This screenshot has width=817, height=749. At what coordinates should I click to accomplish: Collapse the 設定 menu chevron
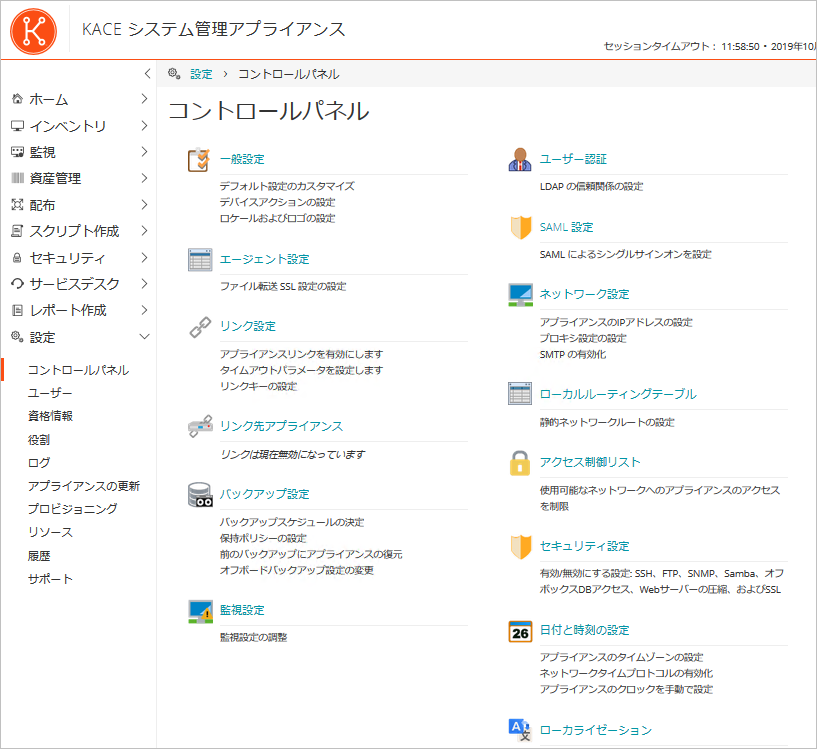tap(144, 337)
